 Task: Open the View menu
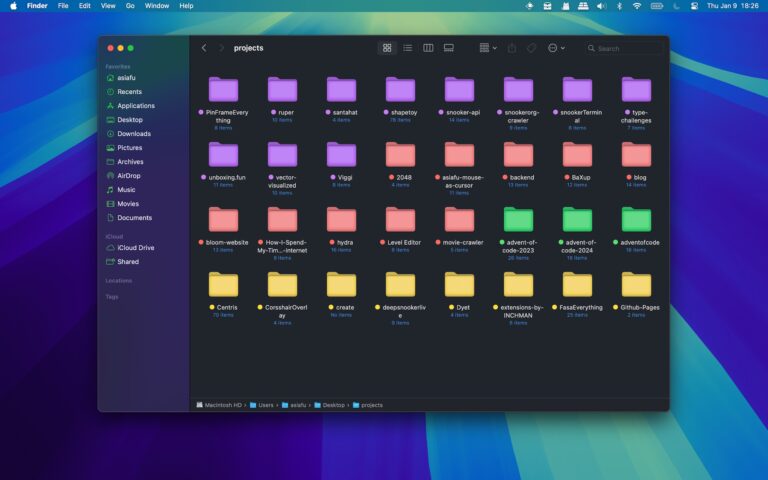(108, 6)
